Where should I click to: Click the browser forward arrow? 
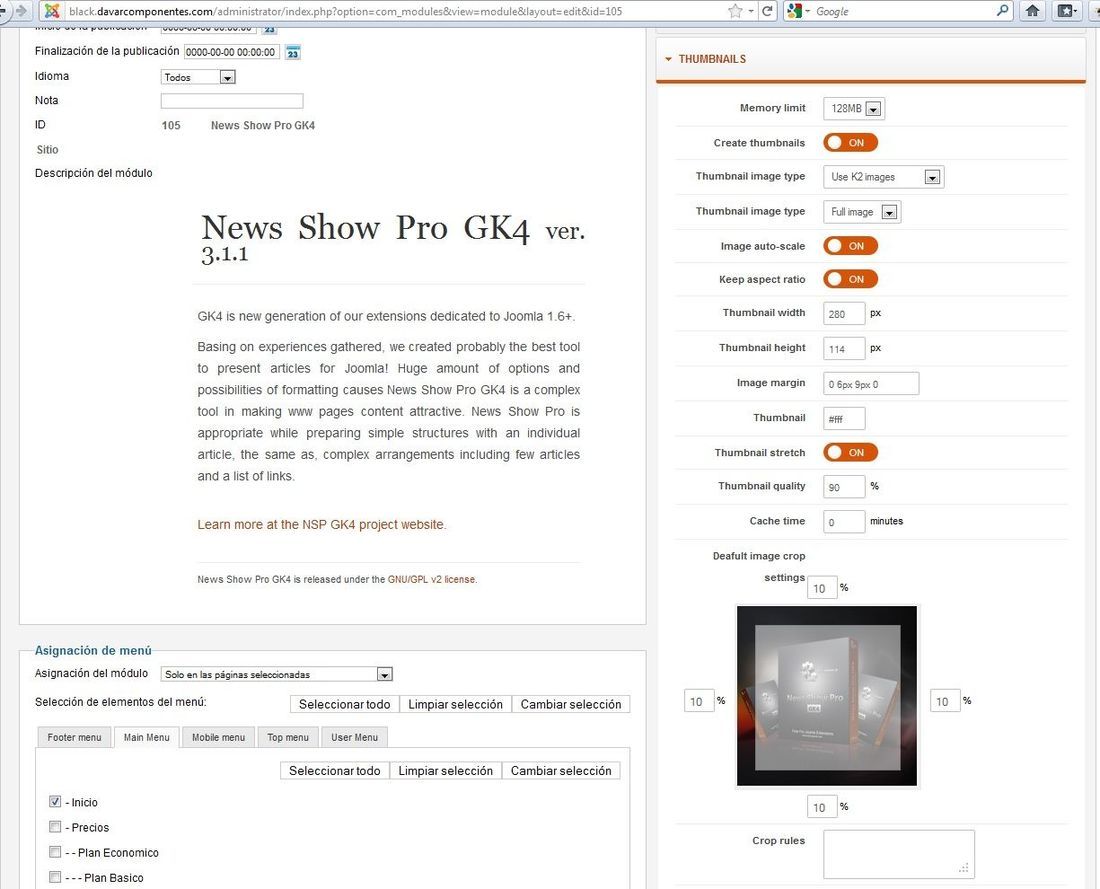(21, 11)
